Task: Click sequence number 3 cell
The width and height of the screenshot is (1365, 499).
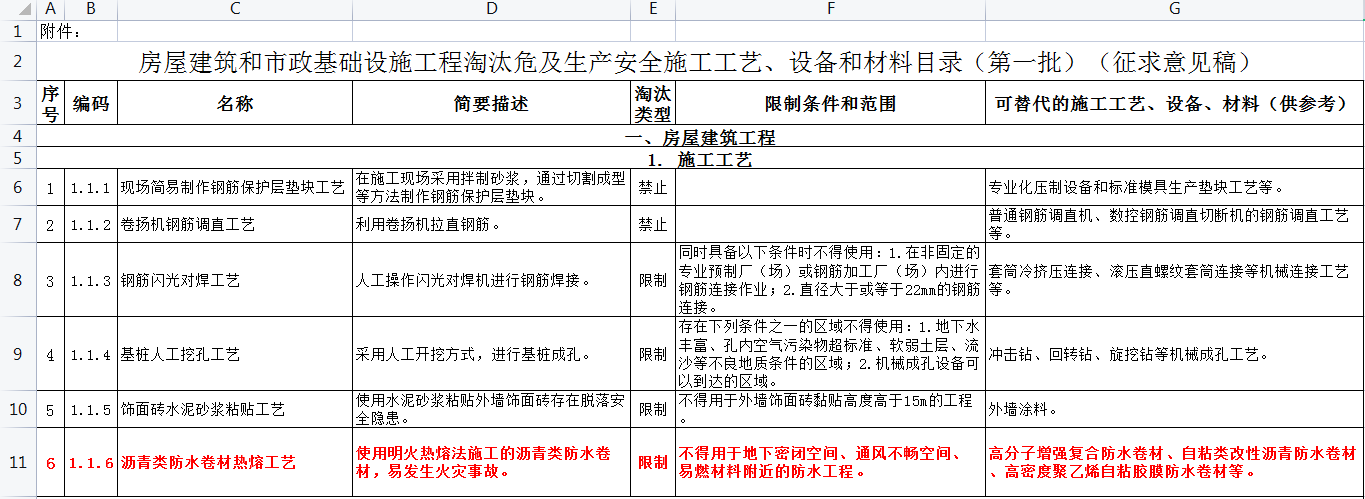Action: click(51, 281)
